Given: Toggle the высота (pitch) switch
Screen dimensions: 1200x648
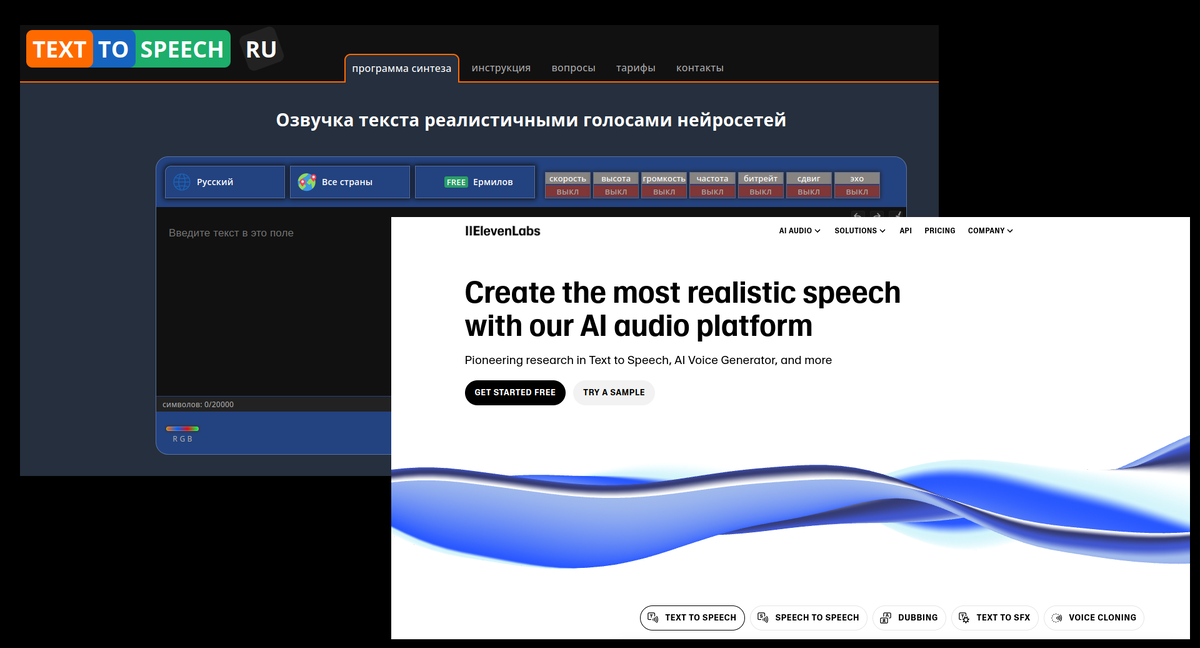Looking at the screenshot, I should click(616, 185).
